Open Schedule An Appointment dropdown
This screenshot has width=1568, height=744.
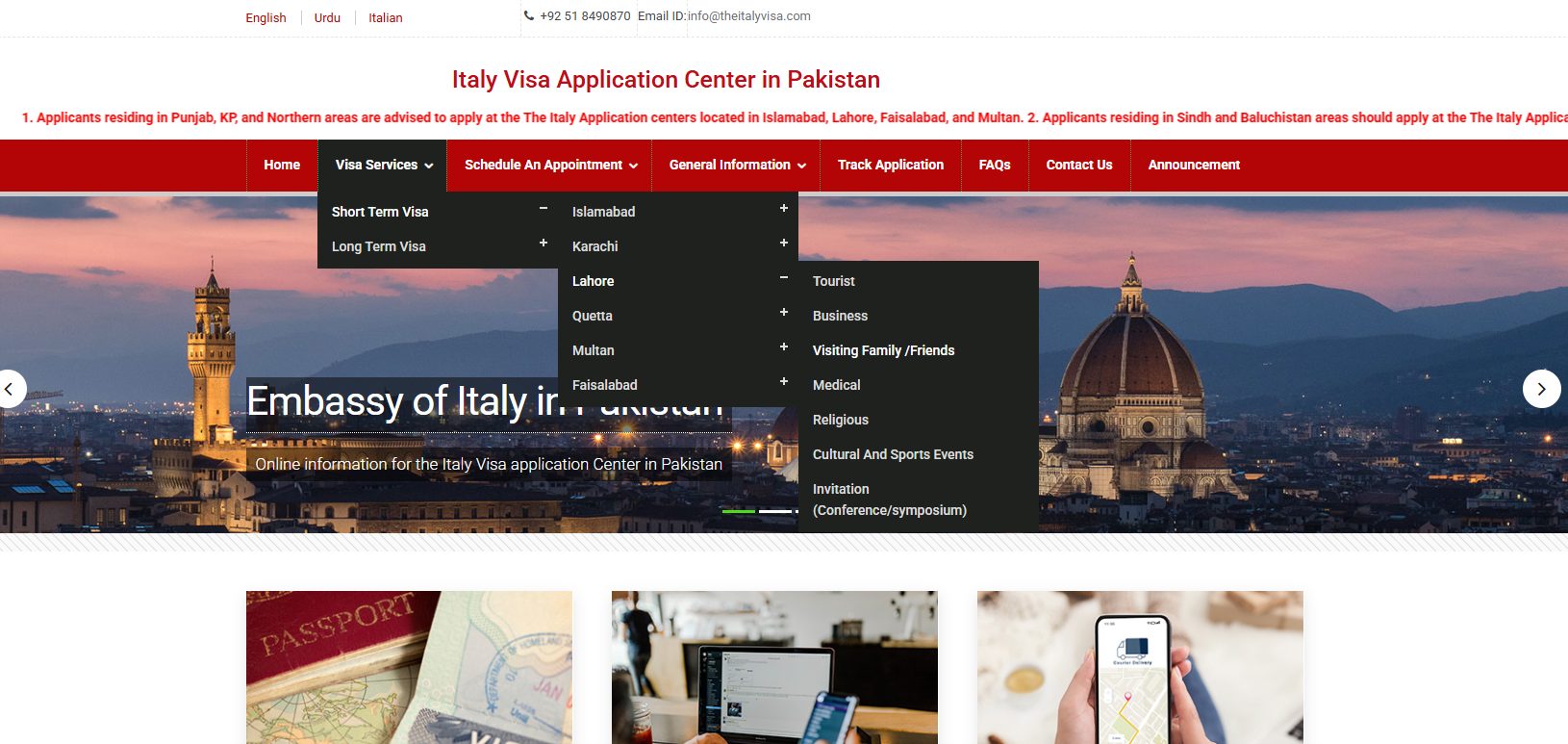point(550,166)
